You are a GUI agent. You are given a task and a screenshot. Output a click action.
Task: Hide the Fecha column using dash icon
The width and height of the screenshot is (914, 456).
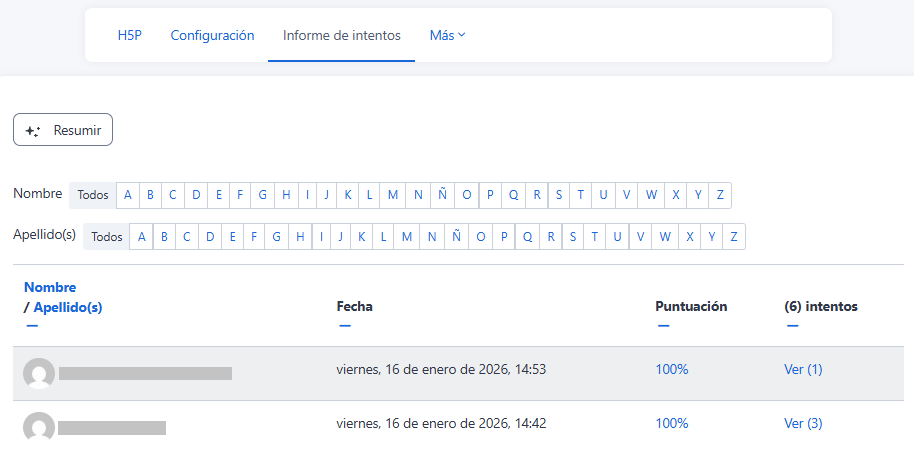[x=345, y=325]
